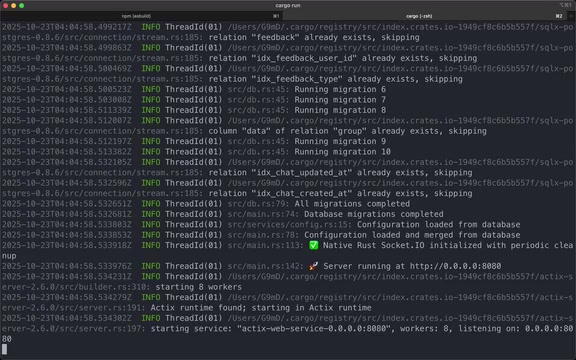The image size is (576, 360).
Task: Click "Configuration loaded and merged from database"
Action: (412, 235)
